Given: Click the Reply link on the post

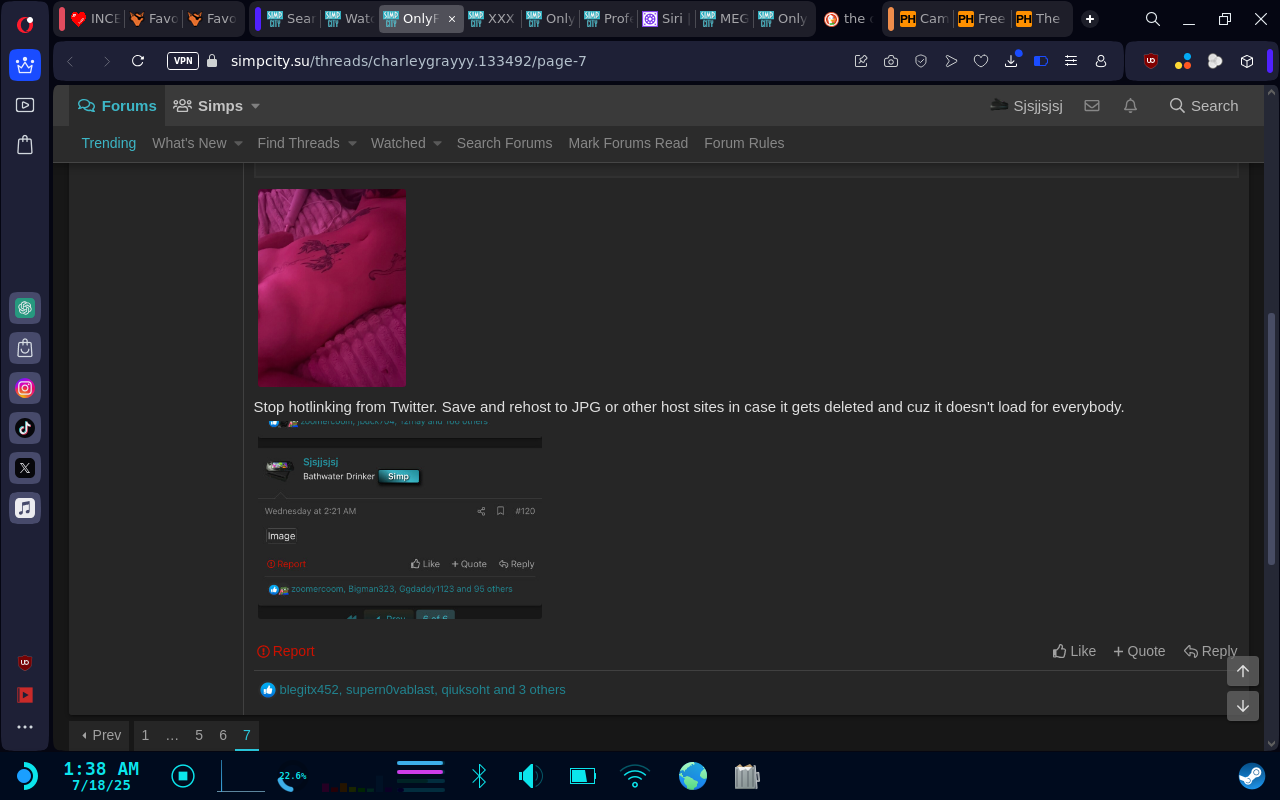Looking at the screenshot, I should [1210, 651].
